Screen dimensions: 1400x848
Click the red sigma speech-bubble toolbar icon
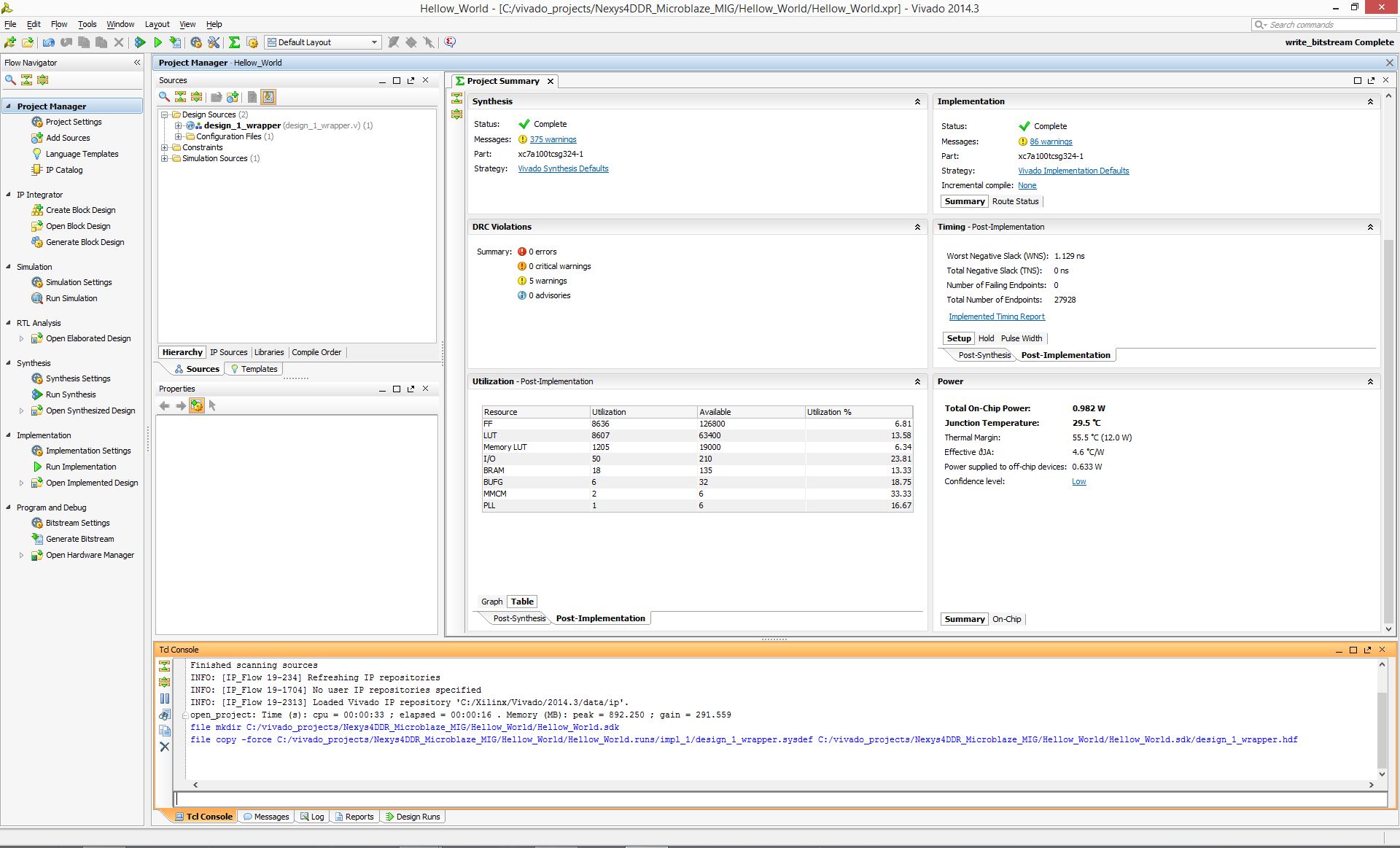tap(450, 42)
